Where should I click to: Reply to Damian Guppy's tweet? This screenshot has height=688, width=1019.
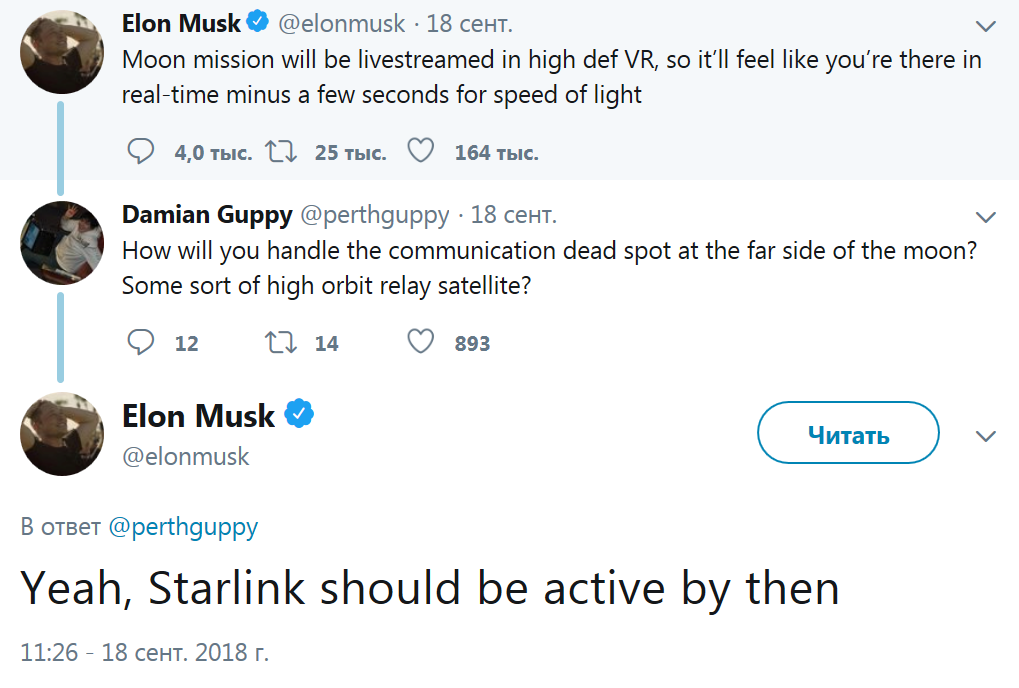coord(142,343)
